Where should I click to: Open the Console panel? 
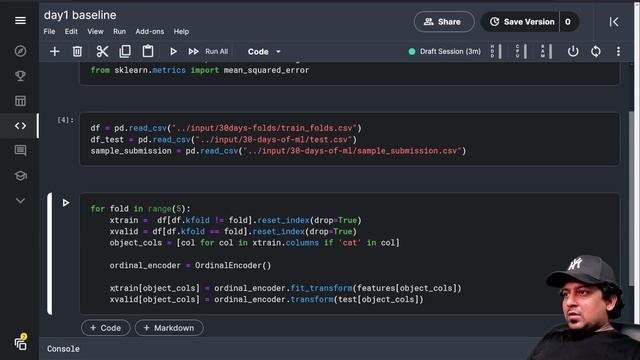(63, 349)
